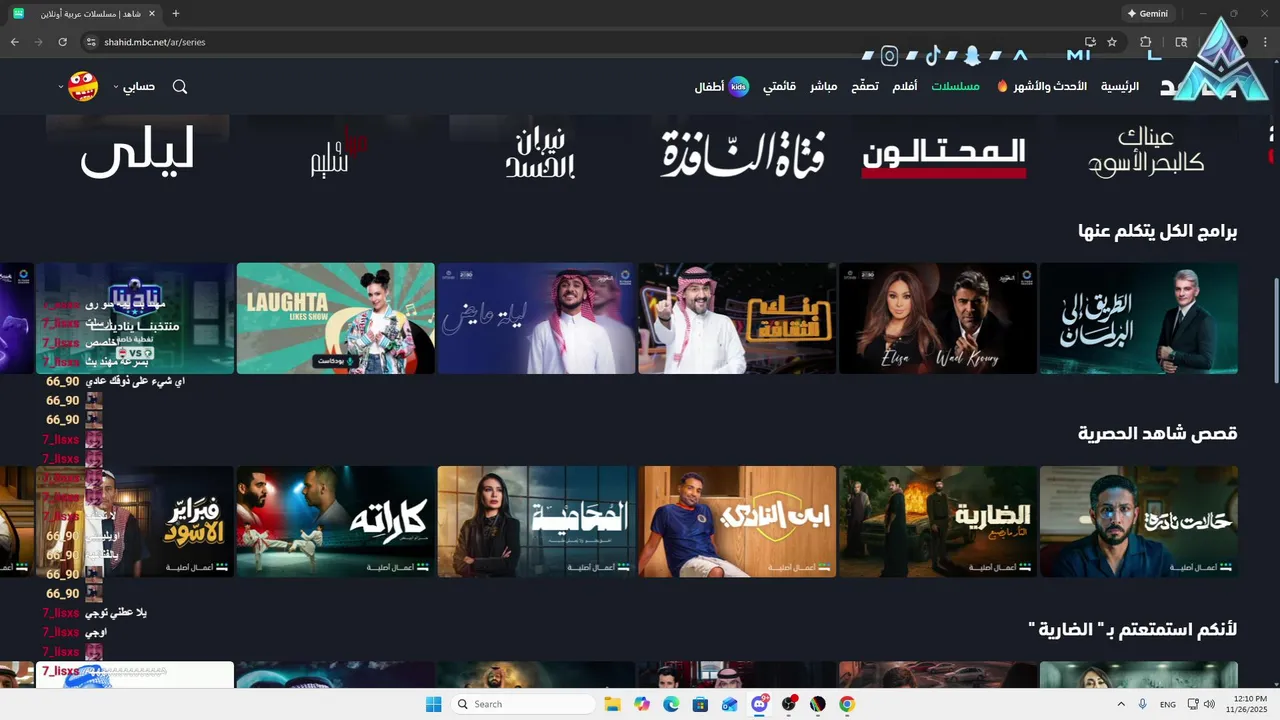Open الطريق إلى البرلمان show thumbnail
The width and height of the screenshot is (1280, 720).
tap(1139, 318)
